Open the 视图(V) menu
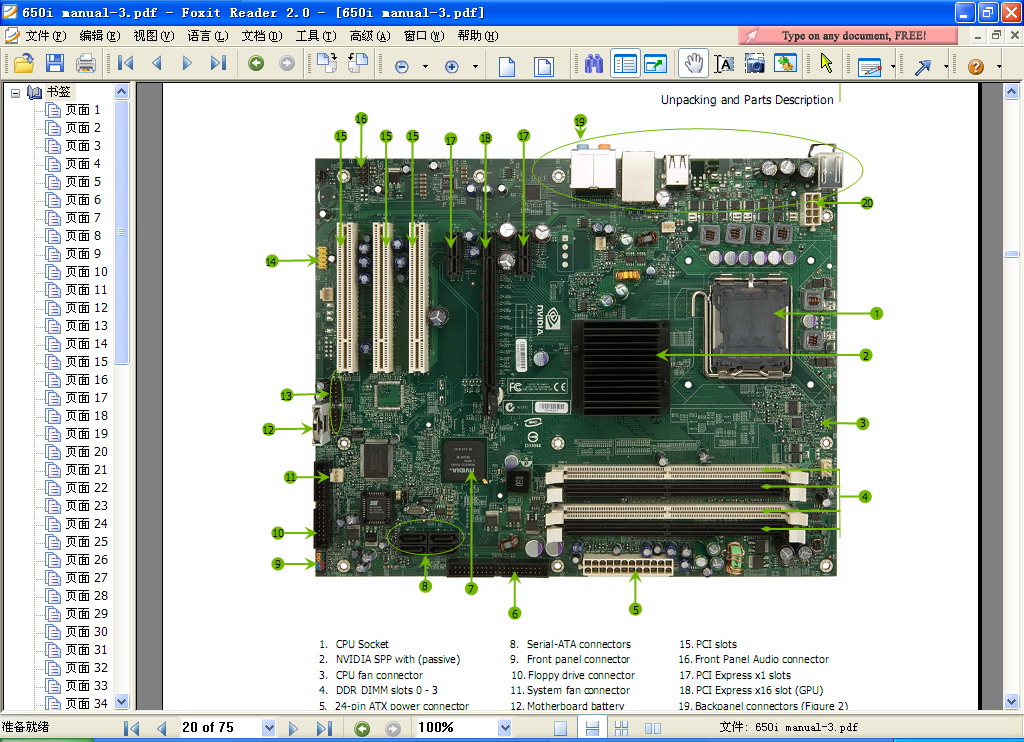The image size is (1024, 742). (154, 36)
